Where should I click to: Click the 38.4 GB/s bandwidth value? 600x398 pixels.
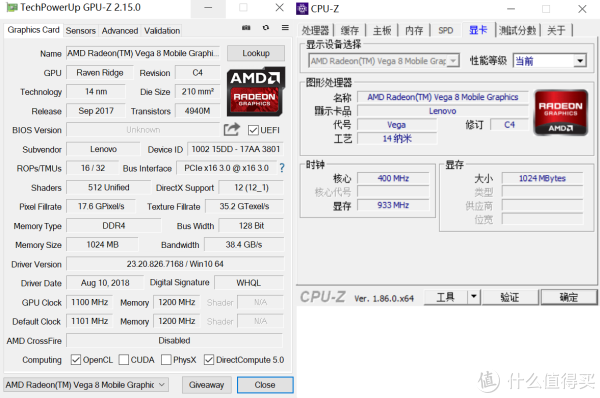pos(244,245)
